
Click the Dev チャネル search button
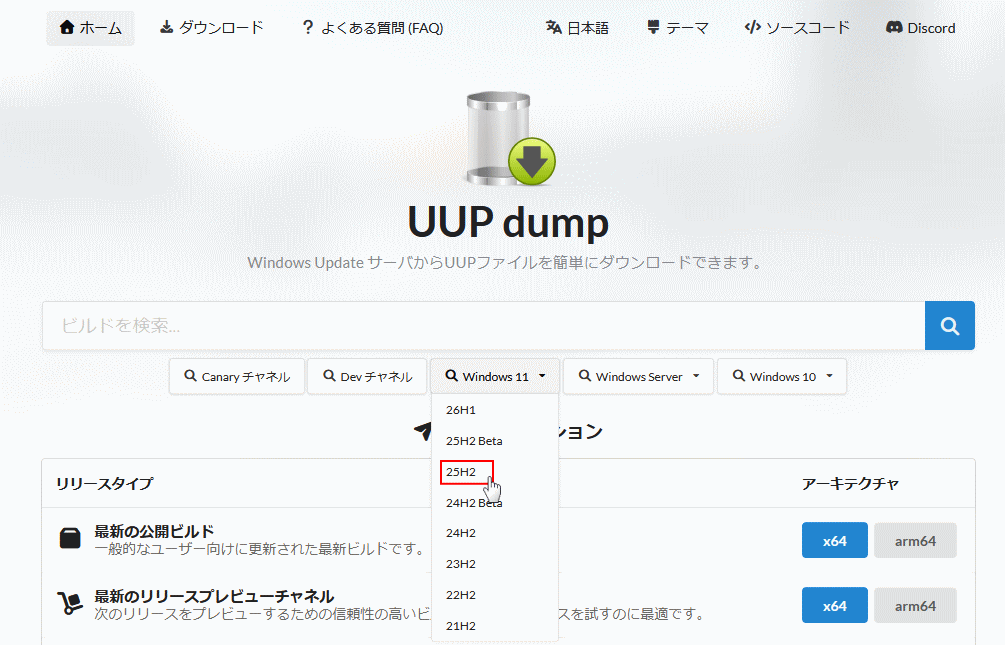(x=367, y=376)
